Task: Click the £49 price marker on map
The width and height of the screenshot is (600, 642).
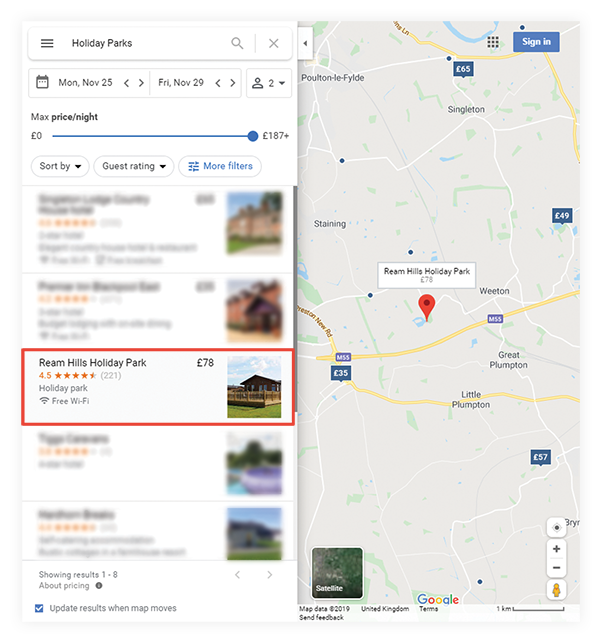Action: coord(562,216)
